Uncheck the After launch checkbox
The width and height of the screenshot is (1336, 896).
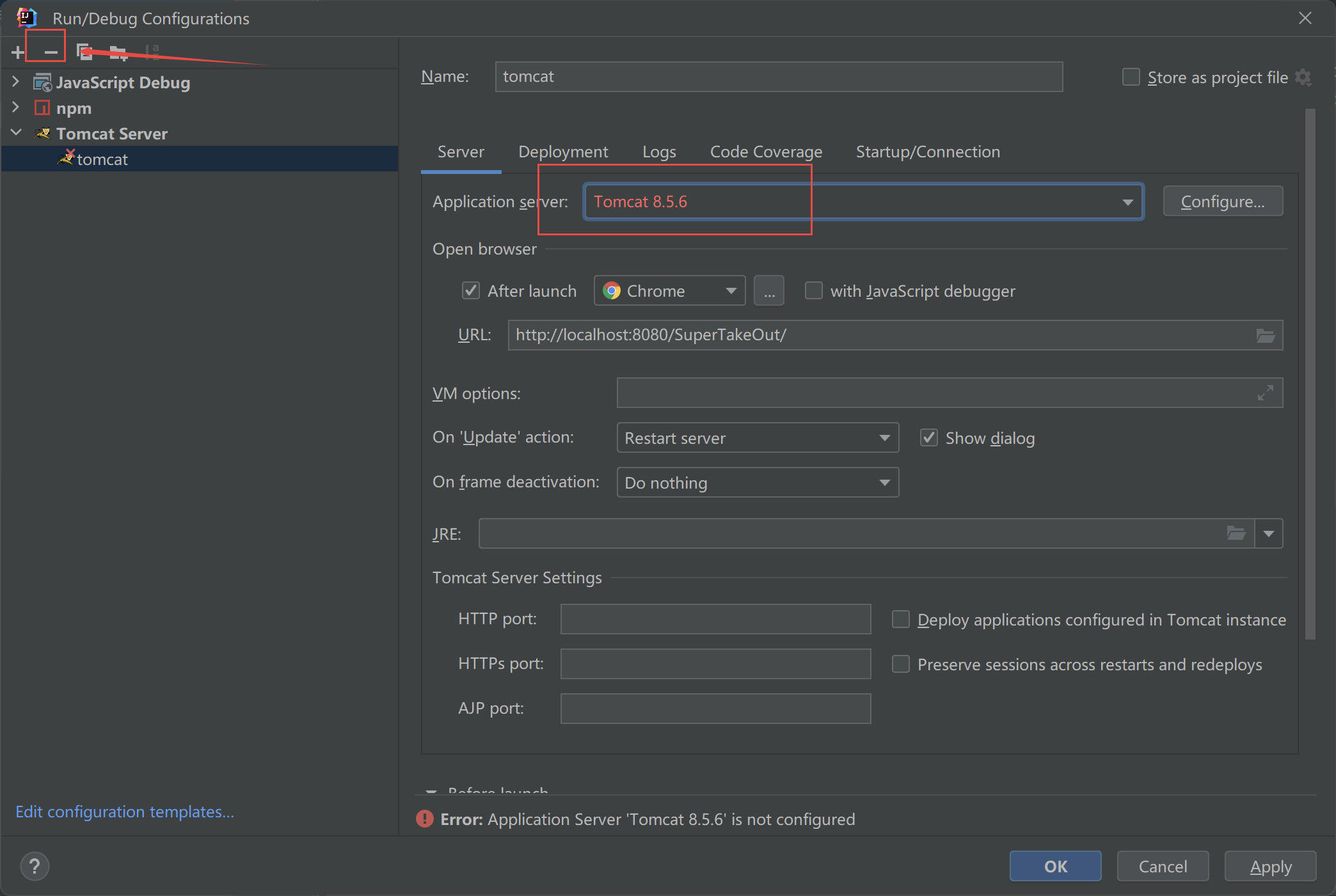tap(471, 291)
